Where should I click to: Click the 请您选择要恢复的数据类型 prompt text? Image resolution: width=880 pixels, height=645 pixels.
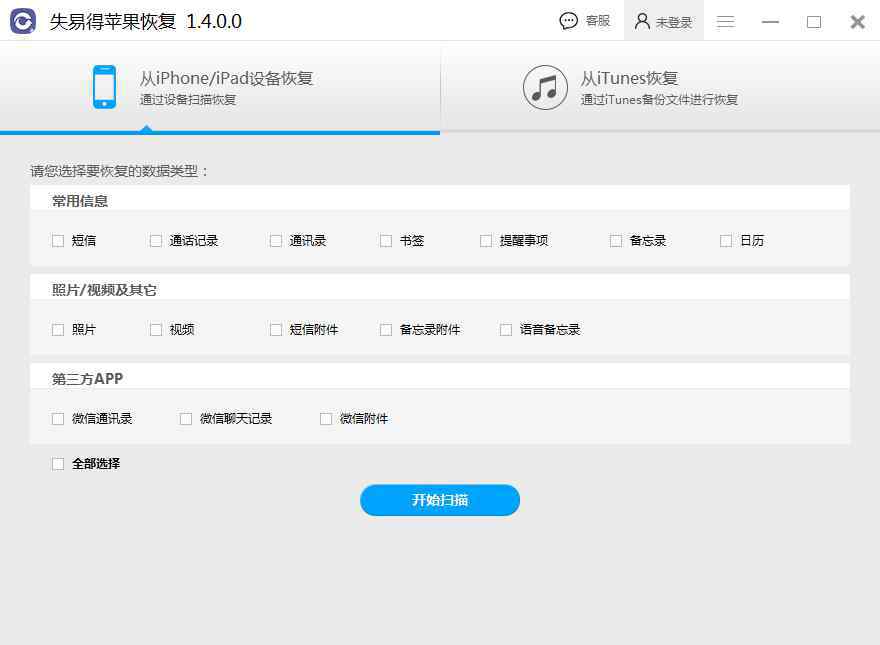(119, 171)
